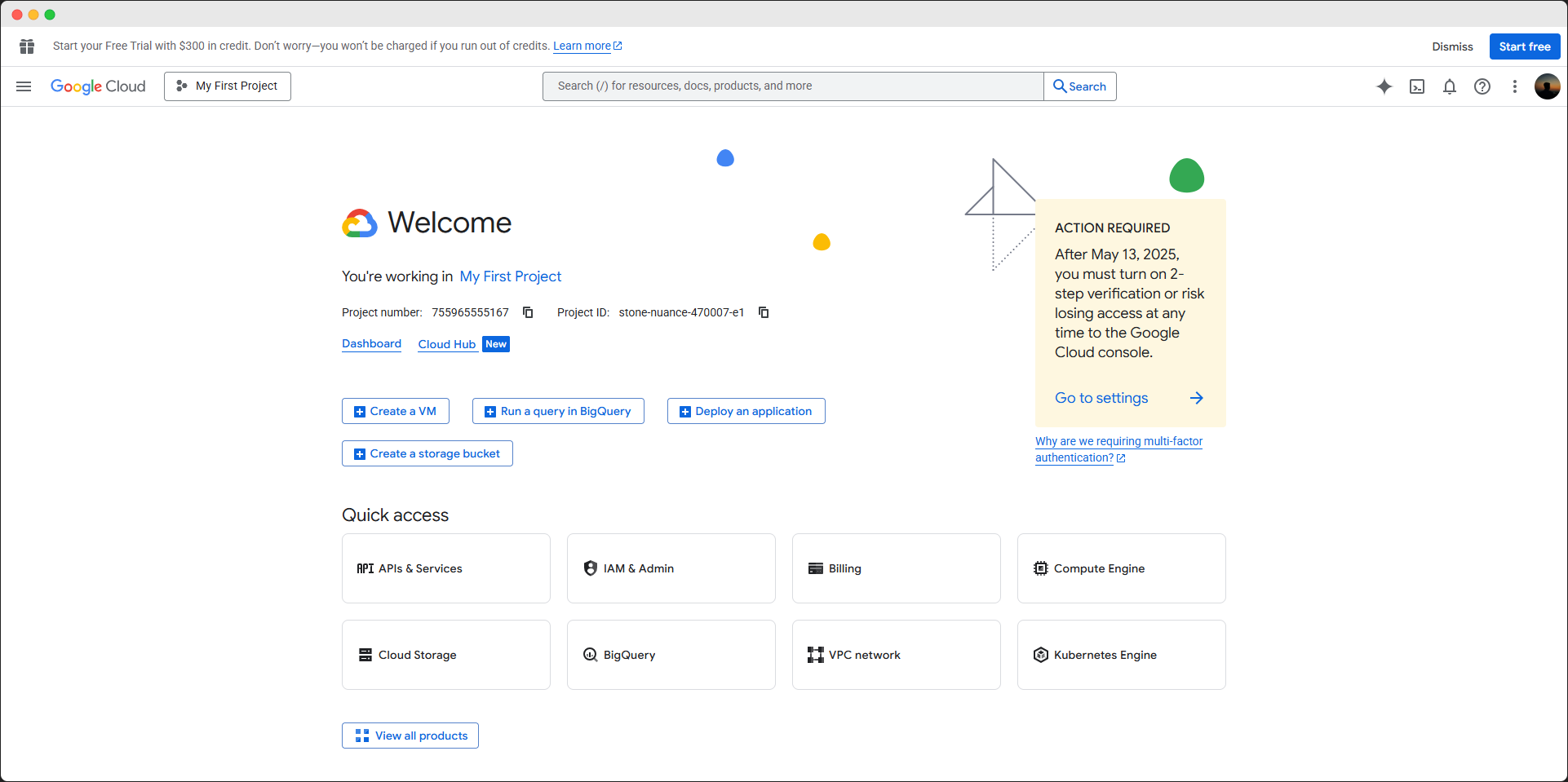Click Go to settings
Image resolution: width=1568 pixels, height=782 pixels.
coord(1101,398)
